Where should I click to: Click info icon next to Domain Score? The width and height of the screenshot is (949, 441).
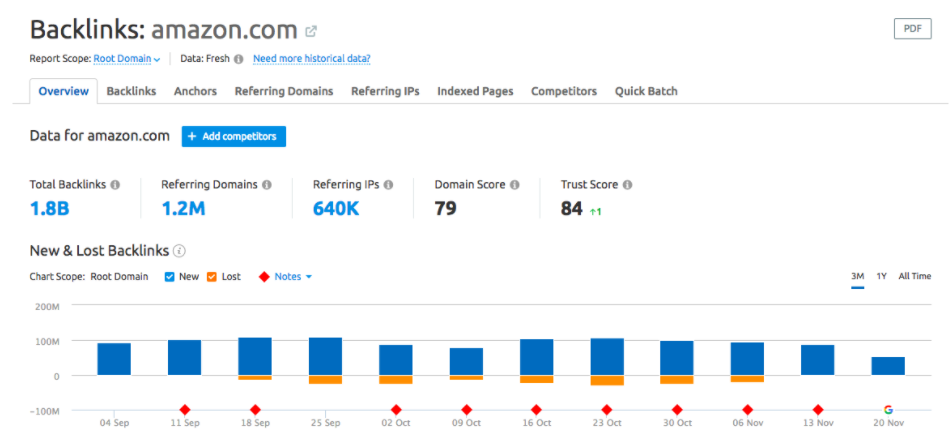point(514,185)
